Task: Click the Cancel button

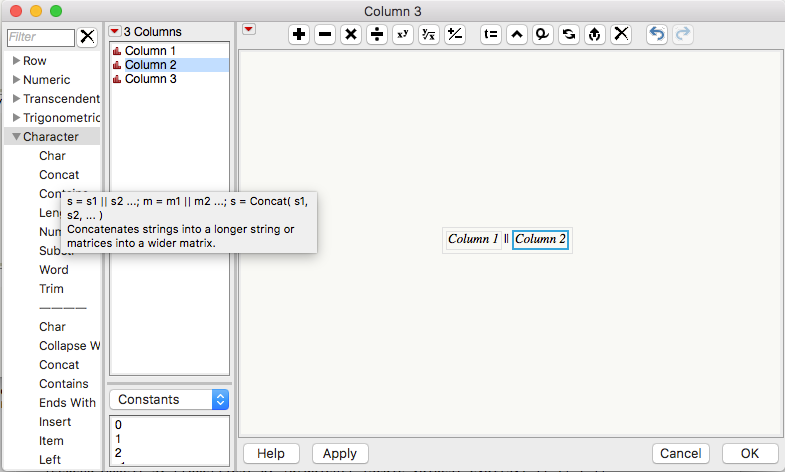Action: pyautogui.click(x=681, y=453)
